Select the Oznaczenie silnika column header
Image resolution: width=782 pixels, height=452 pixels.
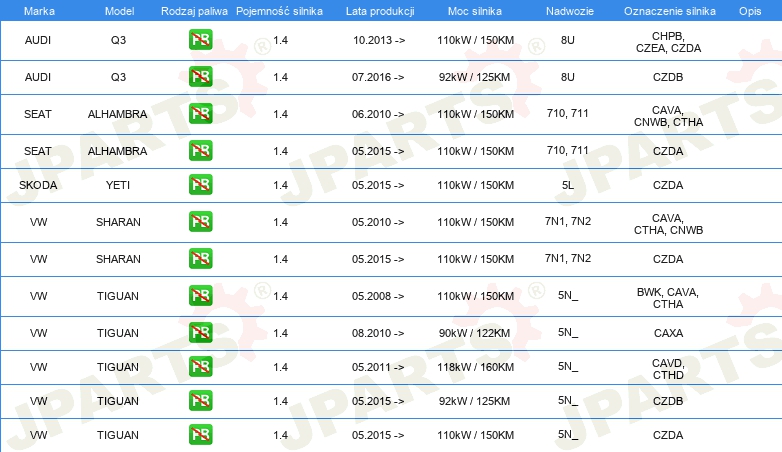670,11
